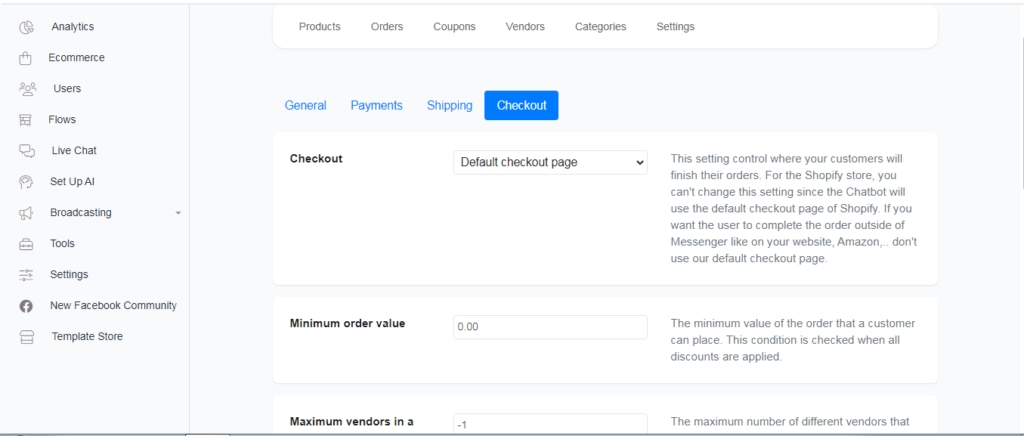Click the Ecommerce shopping bag icon
Viewport: 1024px width, 436px height.
(26, 58)
